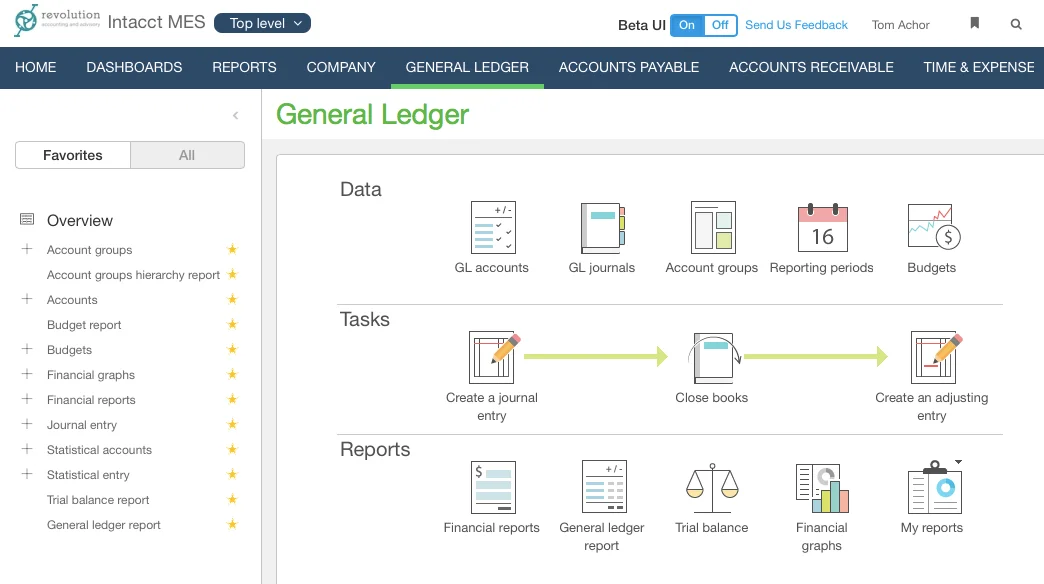Open the DASHBOARDS menu
The width and height of the screenshot is (1044, 584).
pyautogui.click(x=134, y=67)
